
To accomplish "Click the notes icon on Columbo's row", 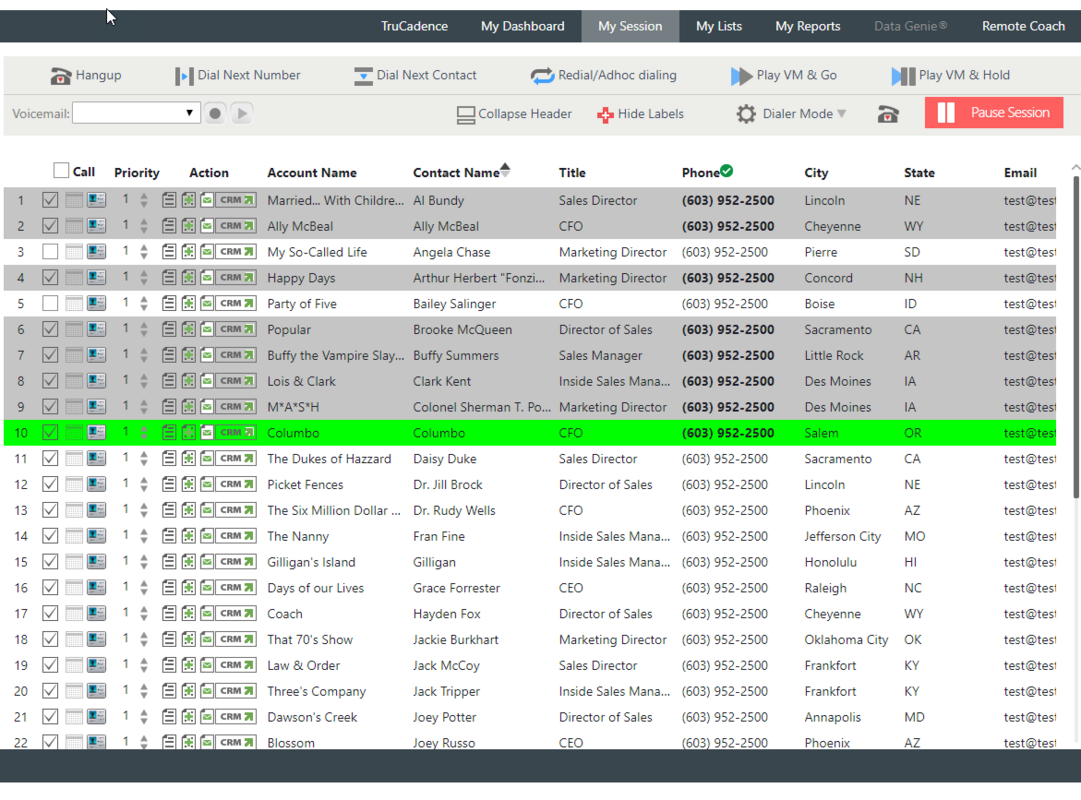I will click(x=169, y=432).
